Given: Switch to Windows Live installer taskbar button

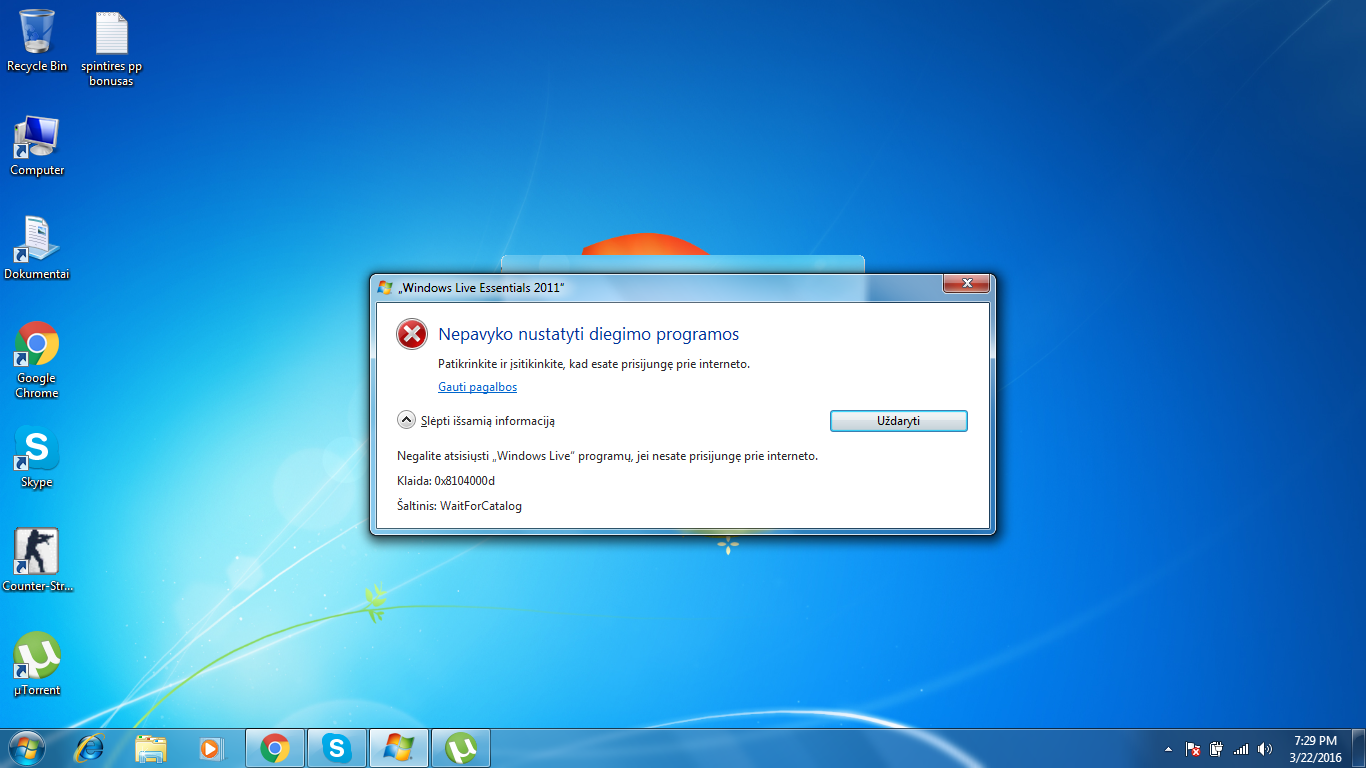Looking at the screenshot, I should 399,748.
